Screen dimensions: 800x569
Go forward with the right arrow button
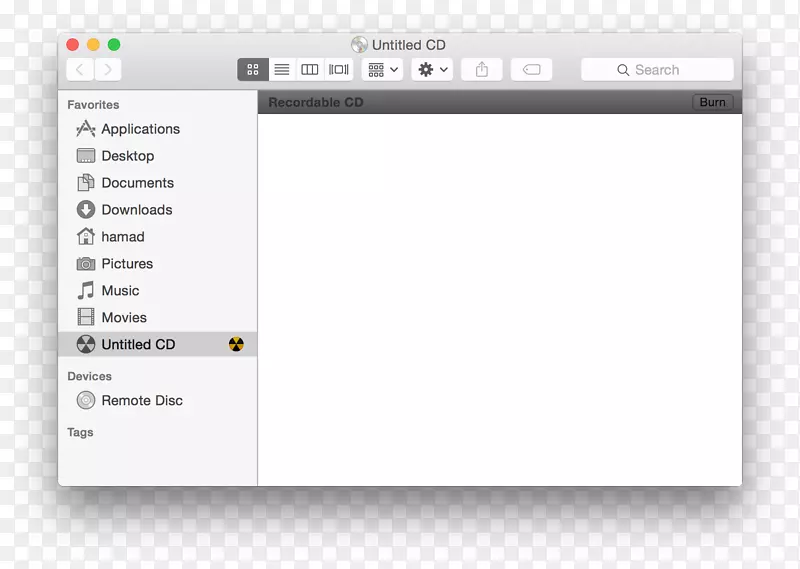pos(108,70)
